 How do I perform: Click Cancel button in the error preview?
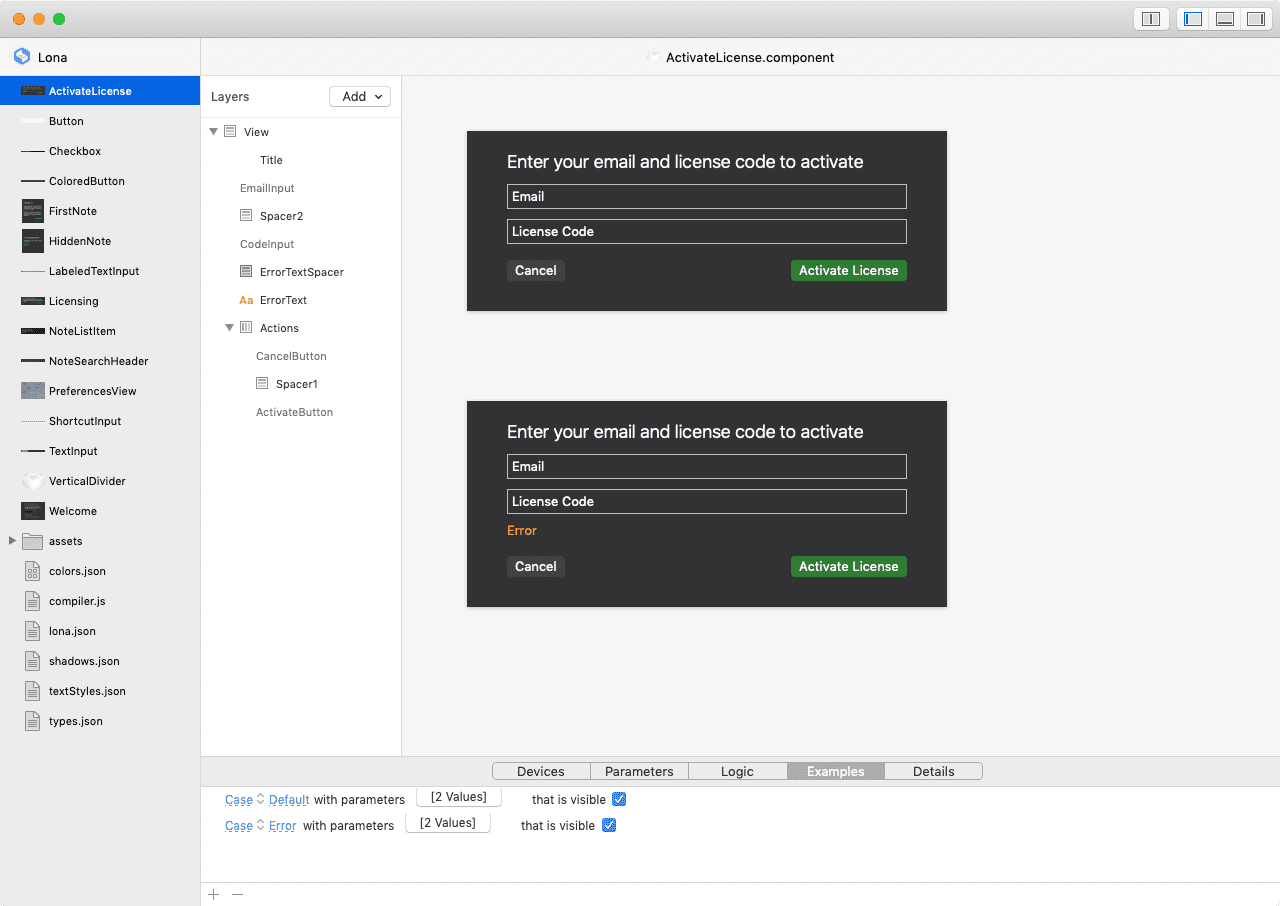536,566
